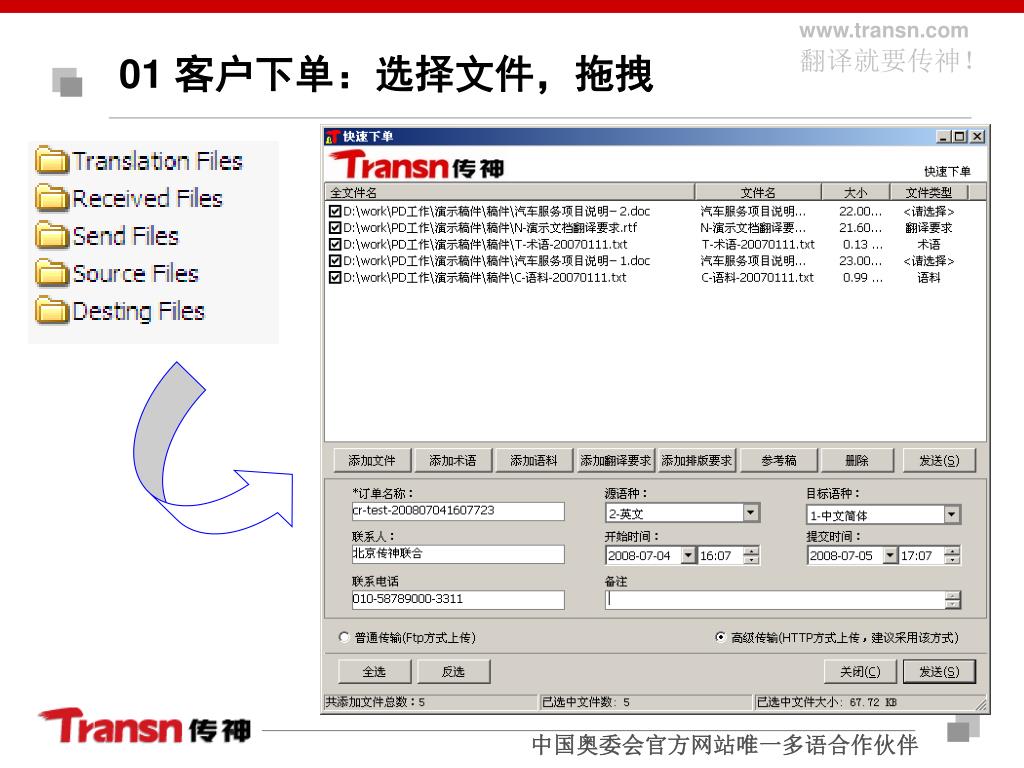Click the 添加翻译要求 button
This screenshot has width=1024, height=768.
pos(615,460)
